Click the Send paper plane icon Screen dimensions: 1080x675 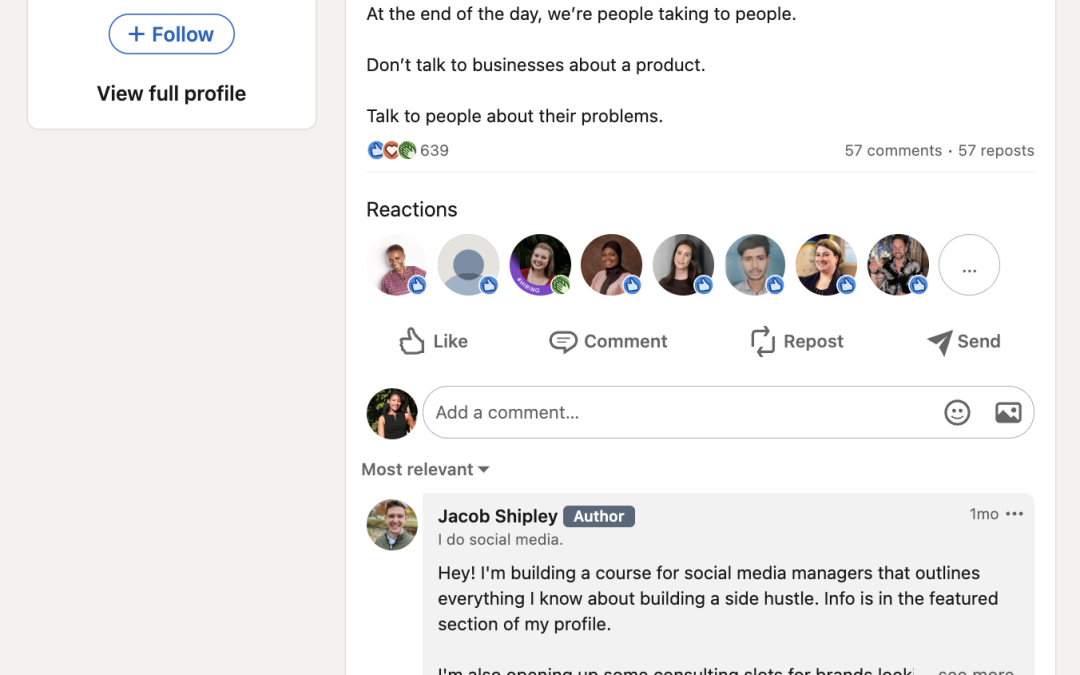click(x=939, y=342)
